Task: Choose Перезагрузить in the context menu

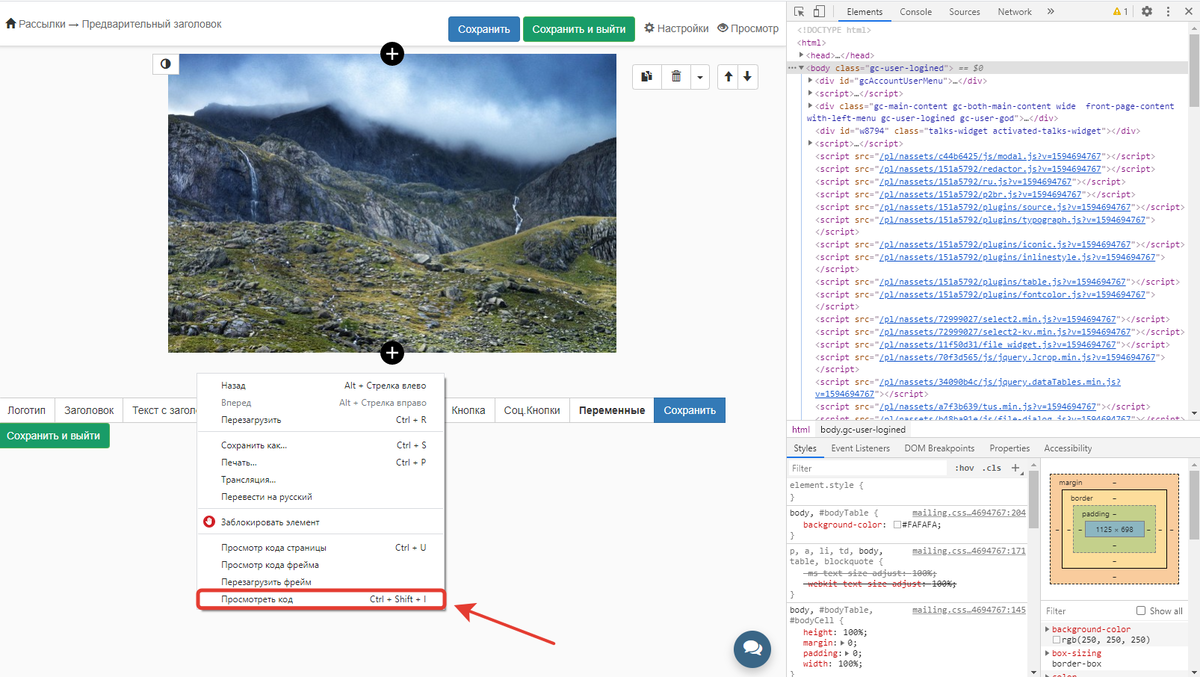Action: (320, 420)
